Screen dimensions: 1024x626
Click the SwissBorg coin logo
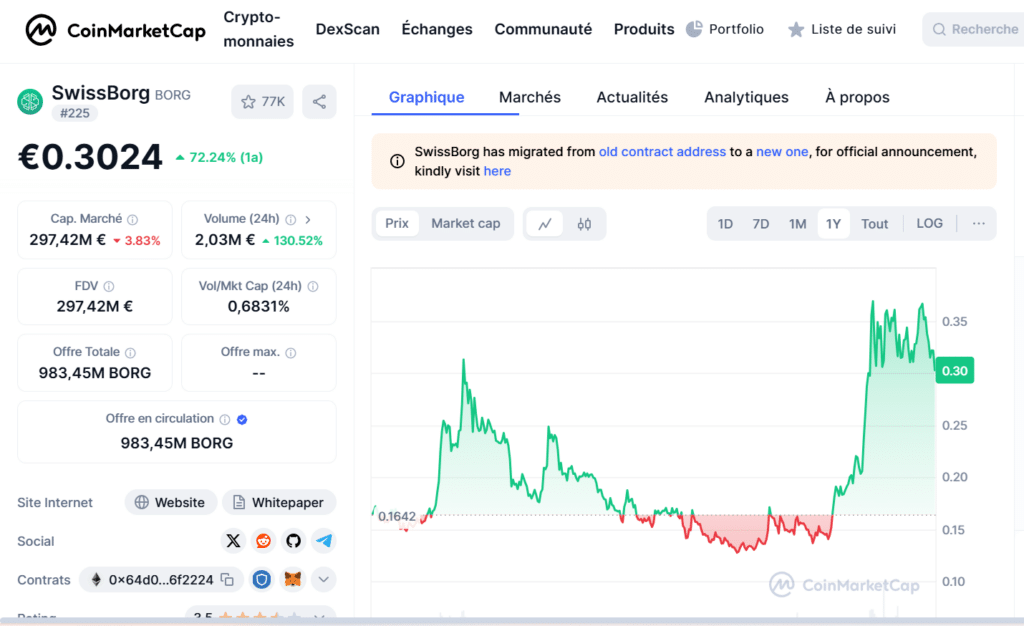pyautogui.click(x=30, y=102)
